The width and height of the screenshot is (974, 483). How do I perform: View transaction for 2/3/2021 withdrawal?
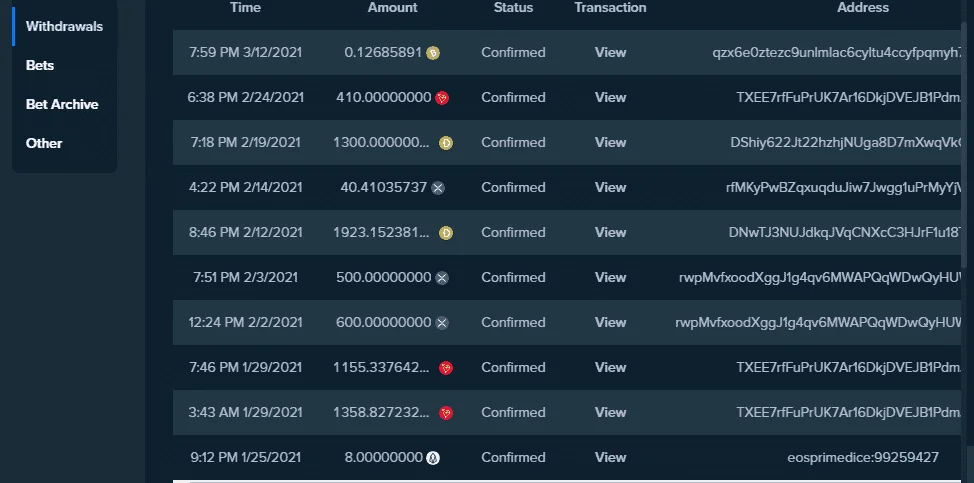coord(610,278)
